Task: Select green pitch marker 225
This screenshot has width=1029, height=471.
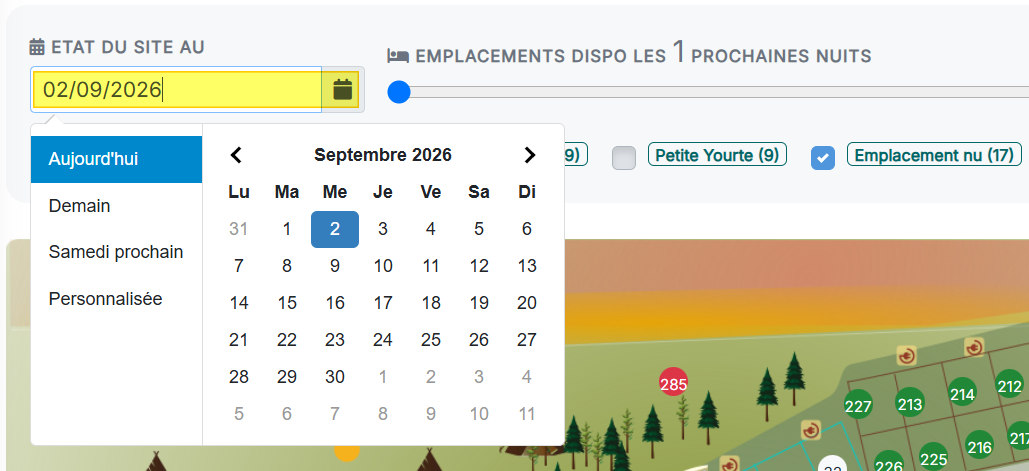Action: pyautogui.click(x=933, y=458)
